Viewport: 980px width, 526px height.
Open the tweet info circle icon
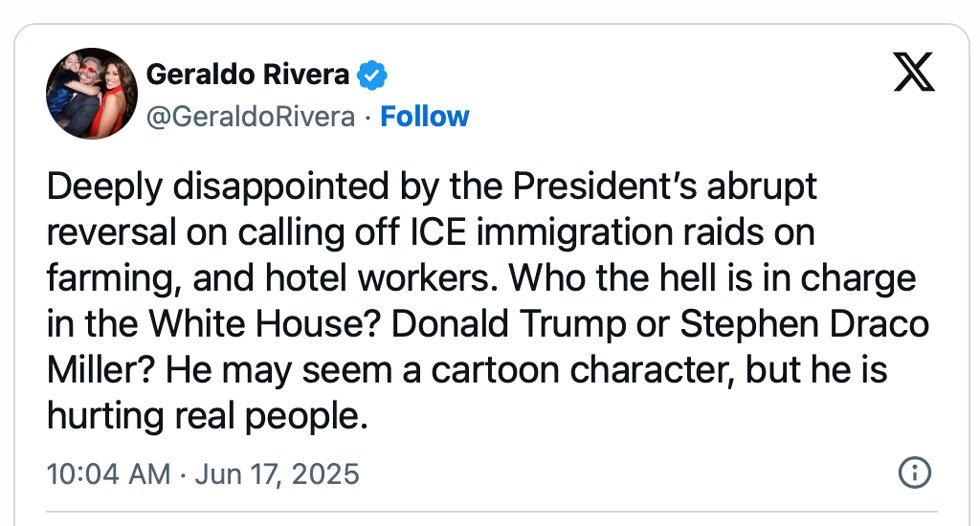coord(914,472)
